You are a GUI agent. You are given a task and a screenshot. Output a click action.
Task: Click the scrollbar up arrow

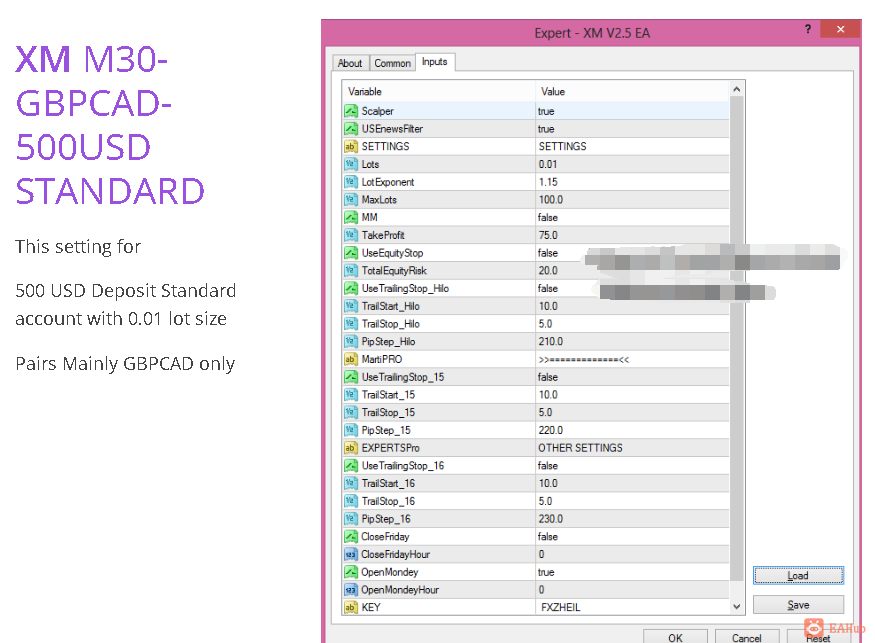(737, 89)
